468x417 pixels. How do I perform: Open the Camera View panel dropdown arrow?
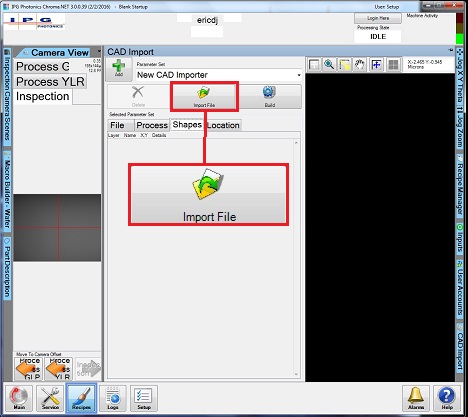pyautogui.click(x=99, y=52)
